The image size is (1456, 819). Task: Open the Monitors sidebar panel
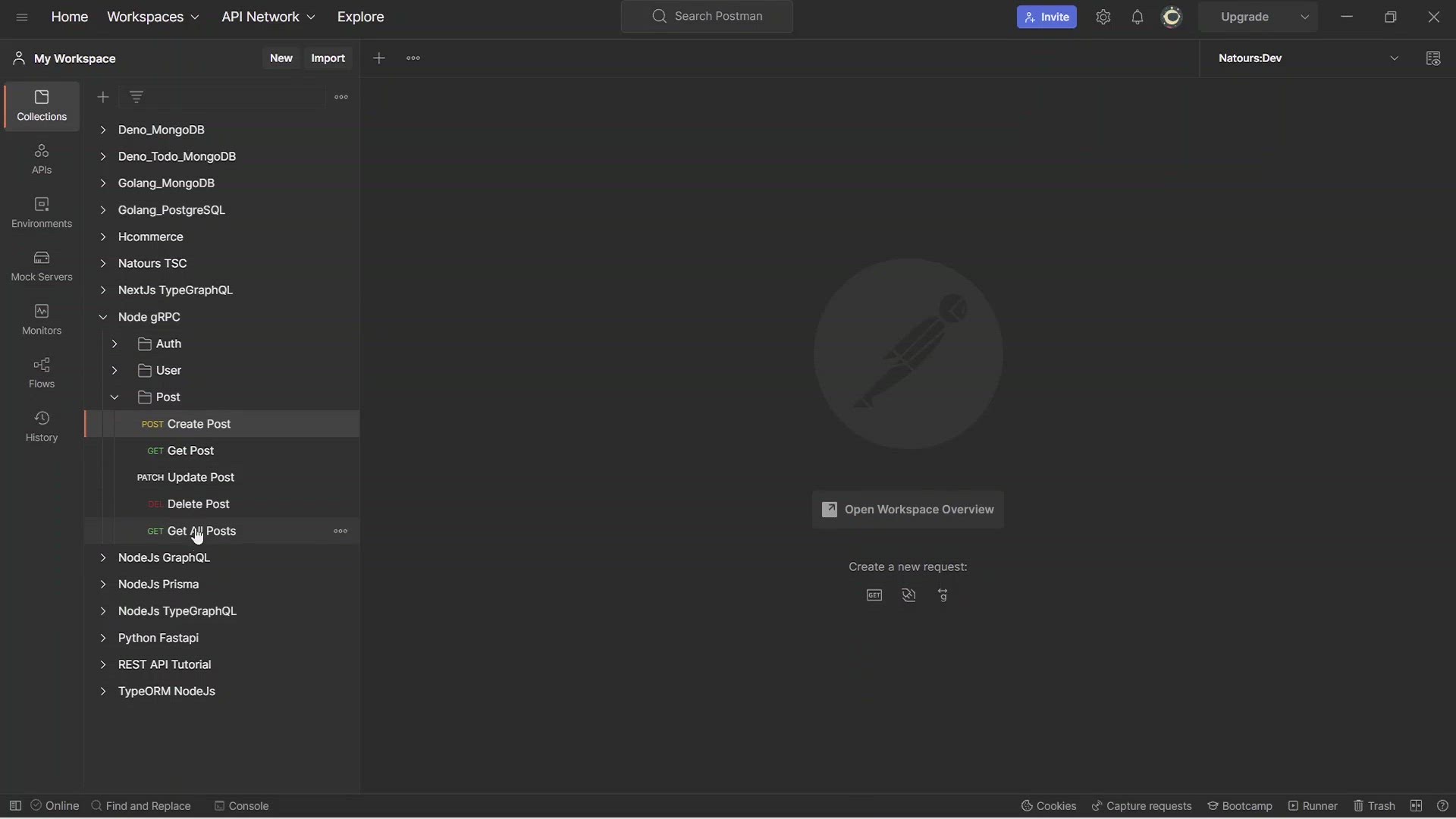(42, 320)
